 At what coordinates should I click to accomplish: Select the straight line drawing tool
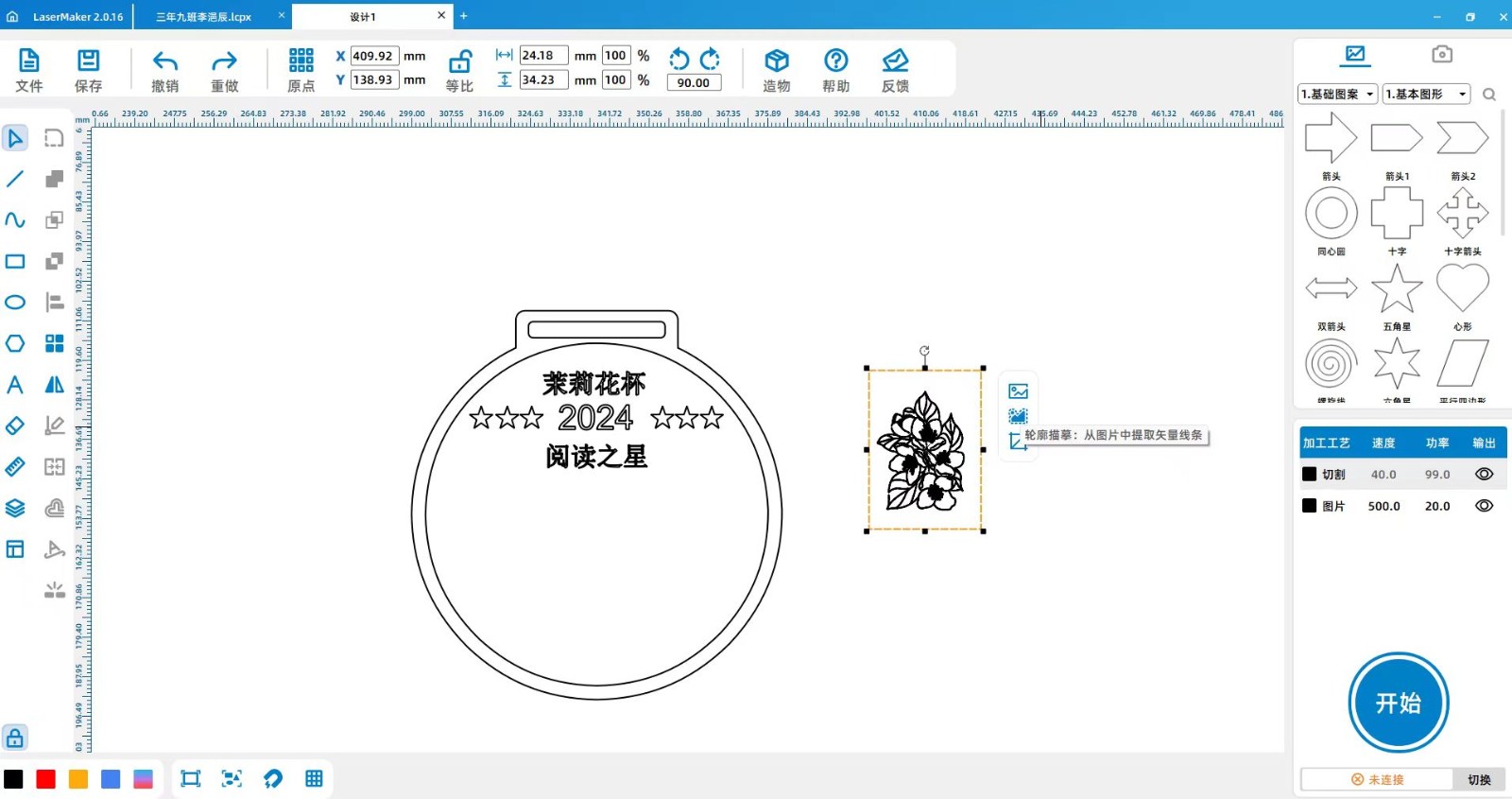15,179
